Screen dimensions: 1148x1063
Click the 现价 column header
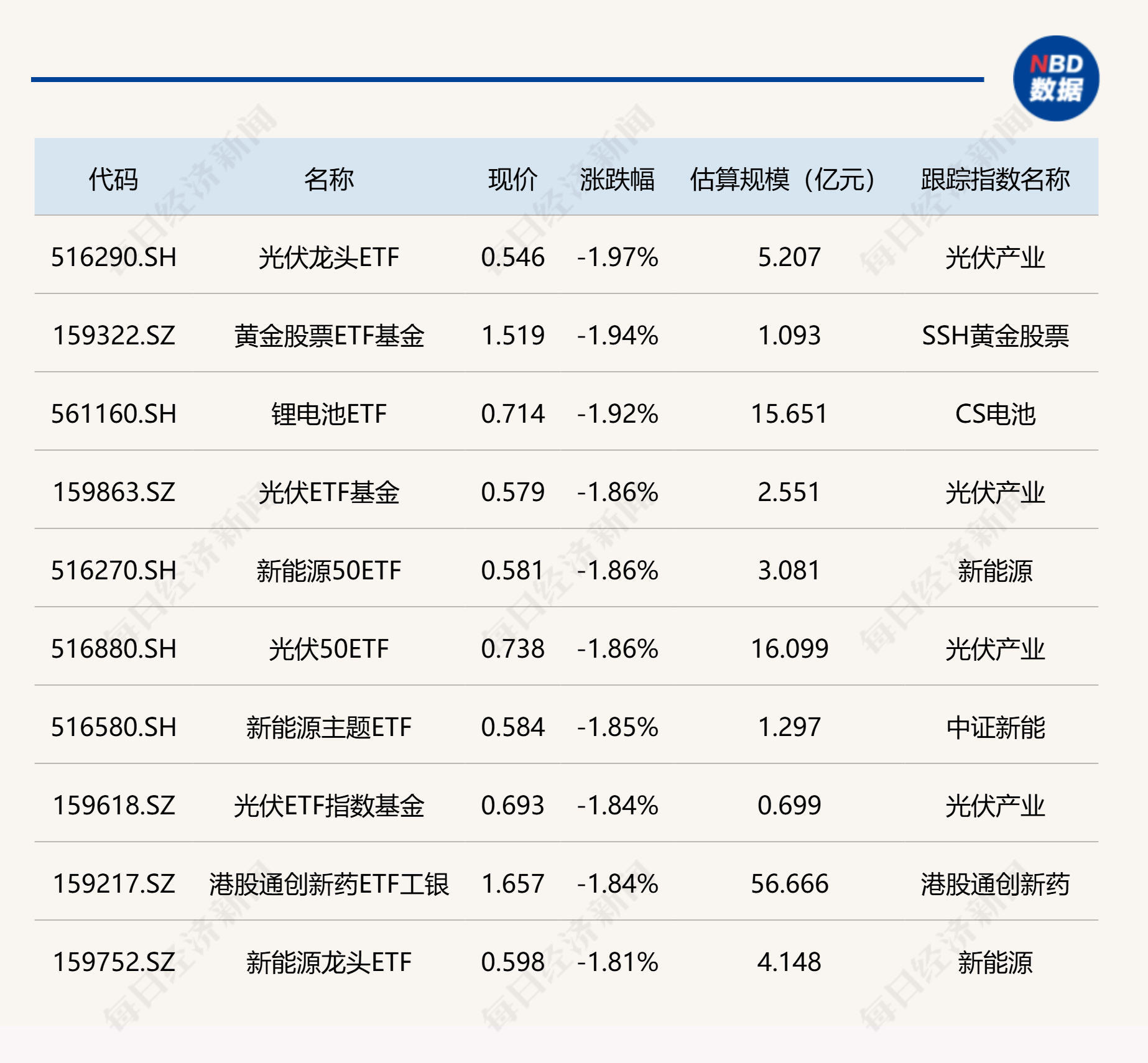pyautogui.click(x=512, y=179)
